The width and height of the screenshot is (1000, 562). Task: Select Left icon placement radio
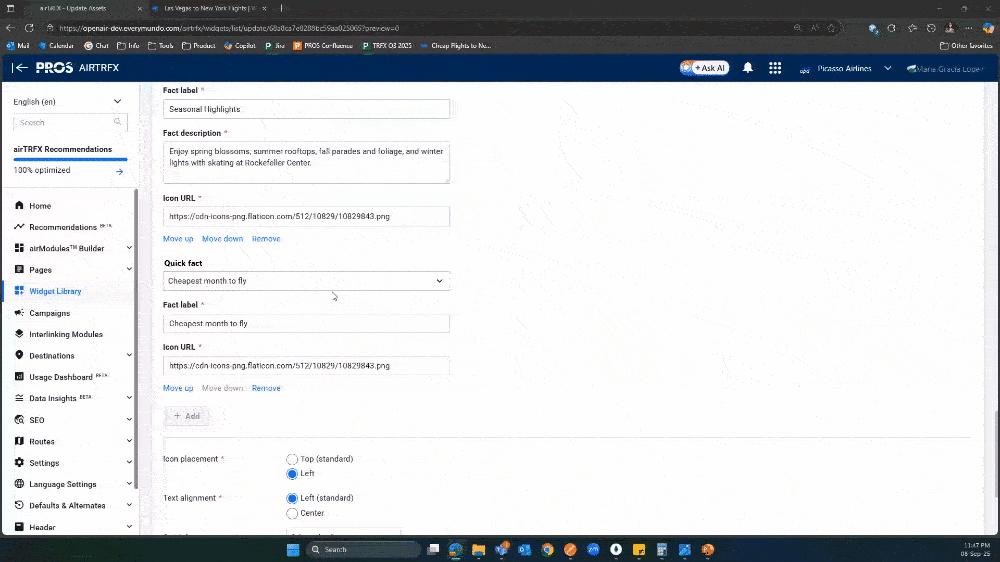[x=292, y=474]
